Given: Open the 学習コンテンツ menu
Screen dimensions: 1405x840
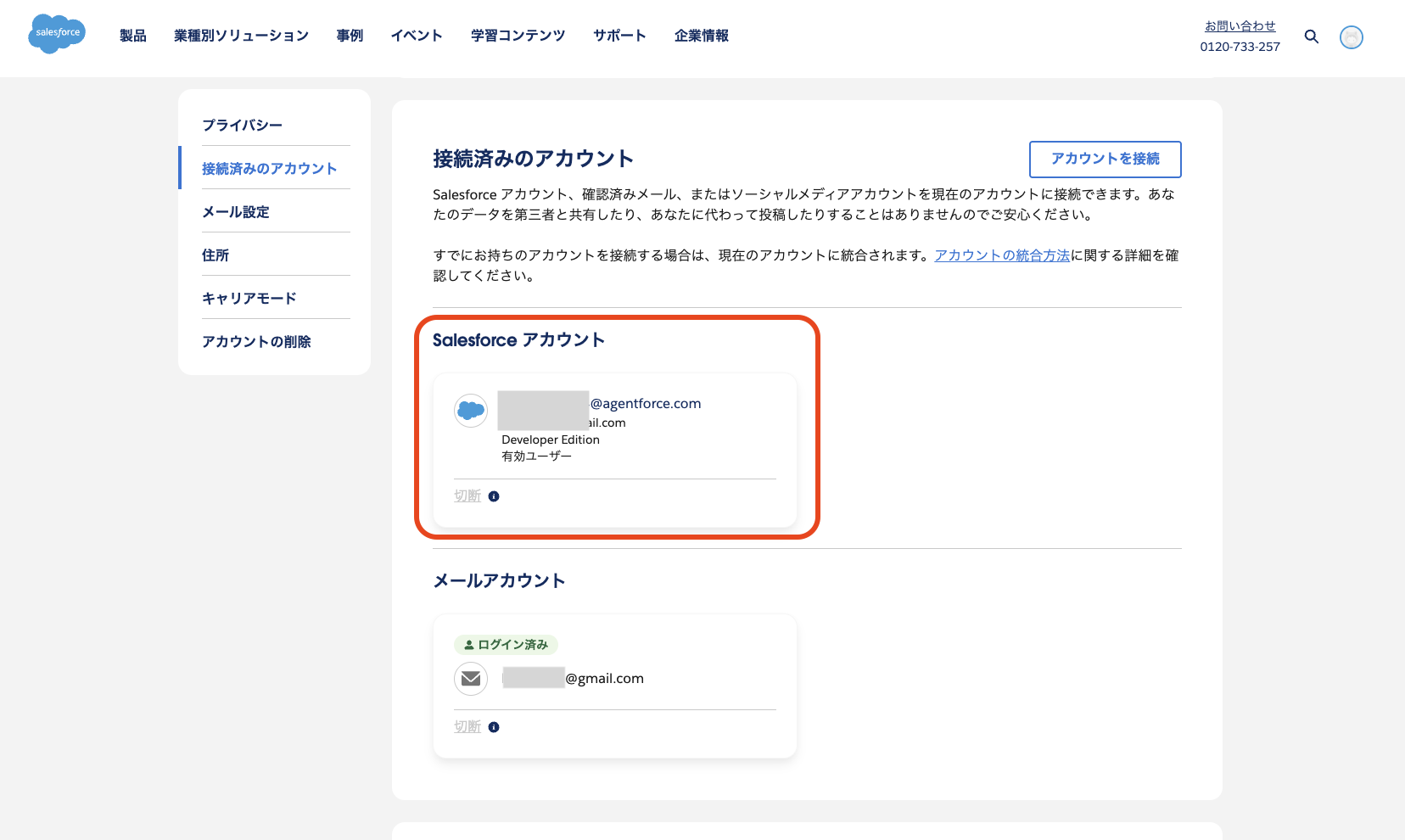Looking at the screenshot, I should (x=518, y=36).
